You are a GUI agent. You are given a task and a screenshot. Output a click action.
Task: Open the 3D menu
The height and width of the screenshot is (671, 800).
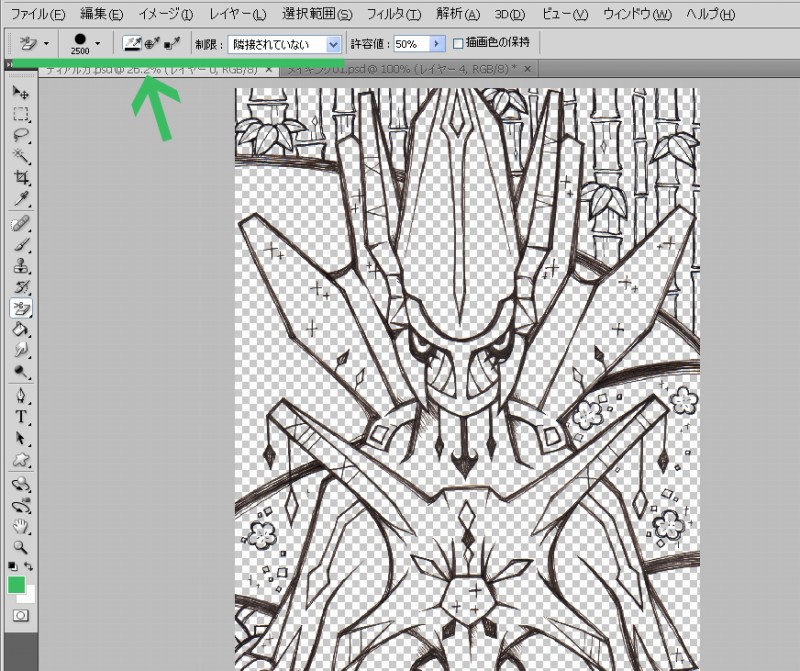pos(509,14)
